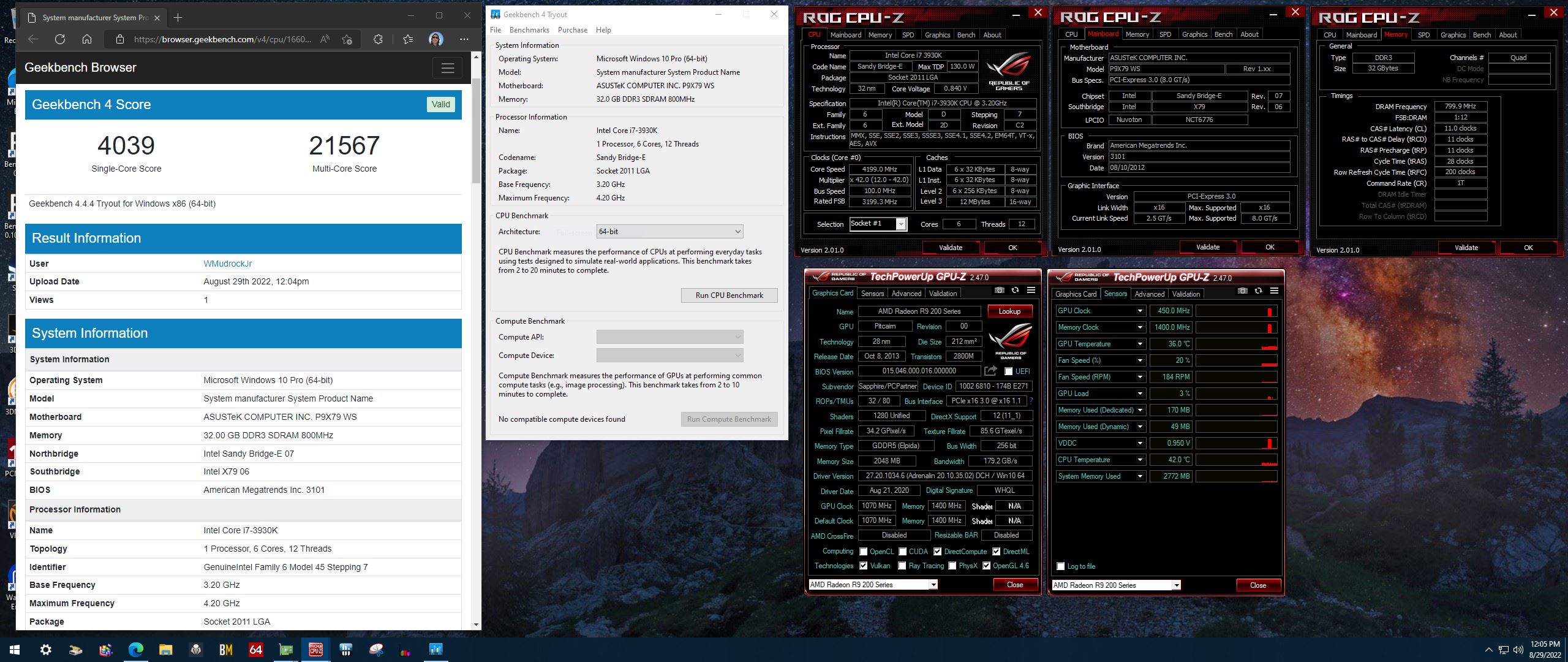Click Run CPU Benchmark button
The width and height of the screenshot is (1568, 662).
pos(729,295)
